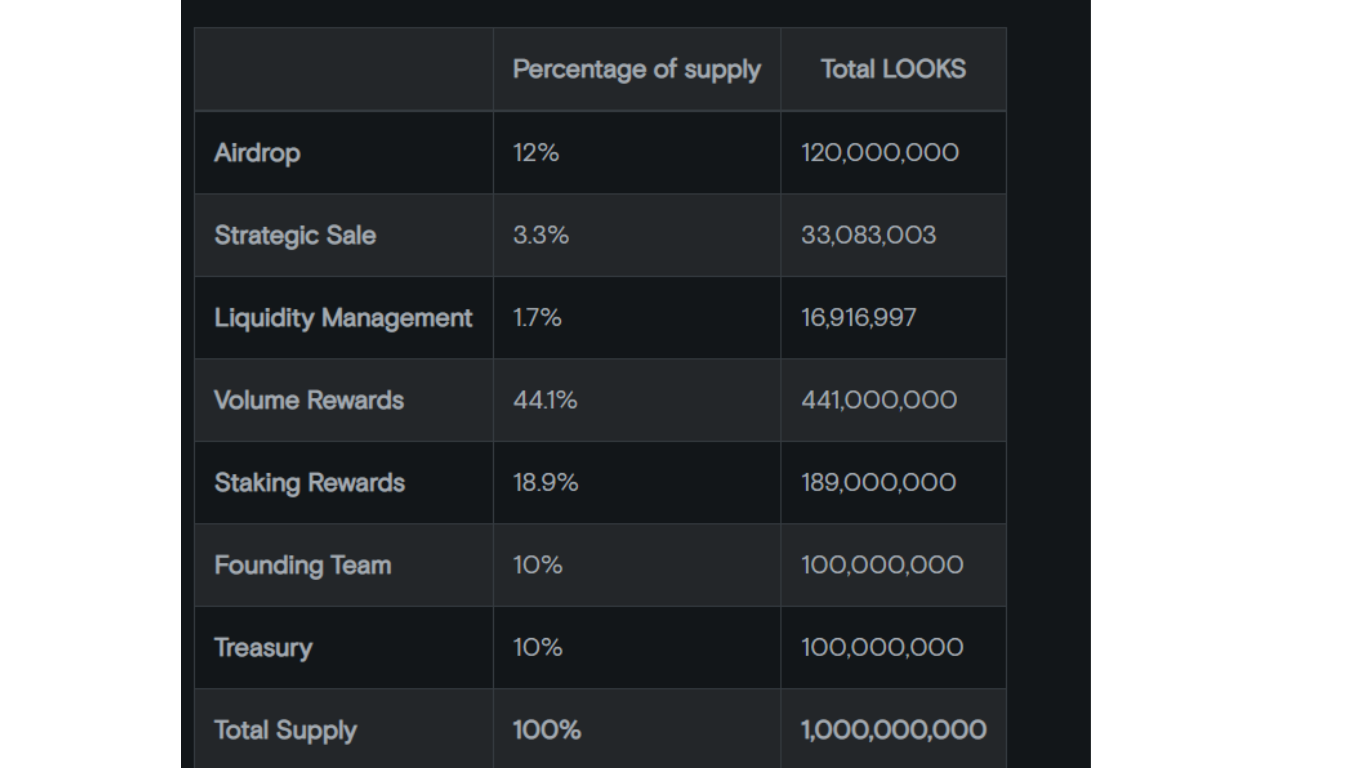Click the Founding Team row label
The width and height of the screenshot is (1366, 768).
[x=302, y=565]
